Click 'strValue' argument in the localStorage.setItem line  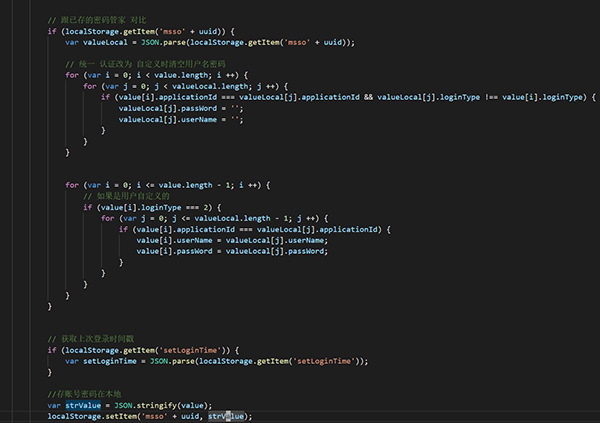(x=226, y=416)
